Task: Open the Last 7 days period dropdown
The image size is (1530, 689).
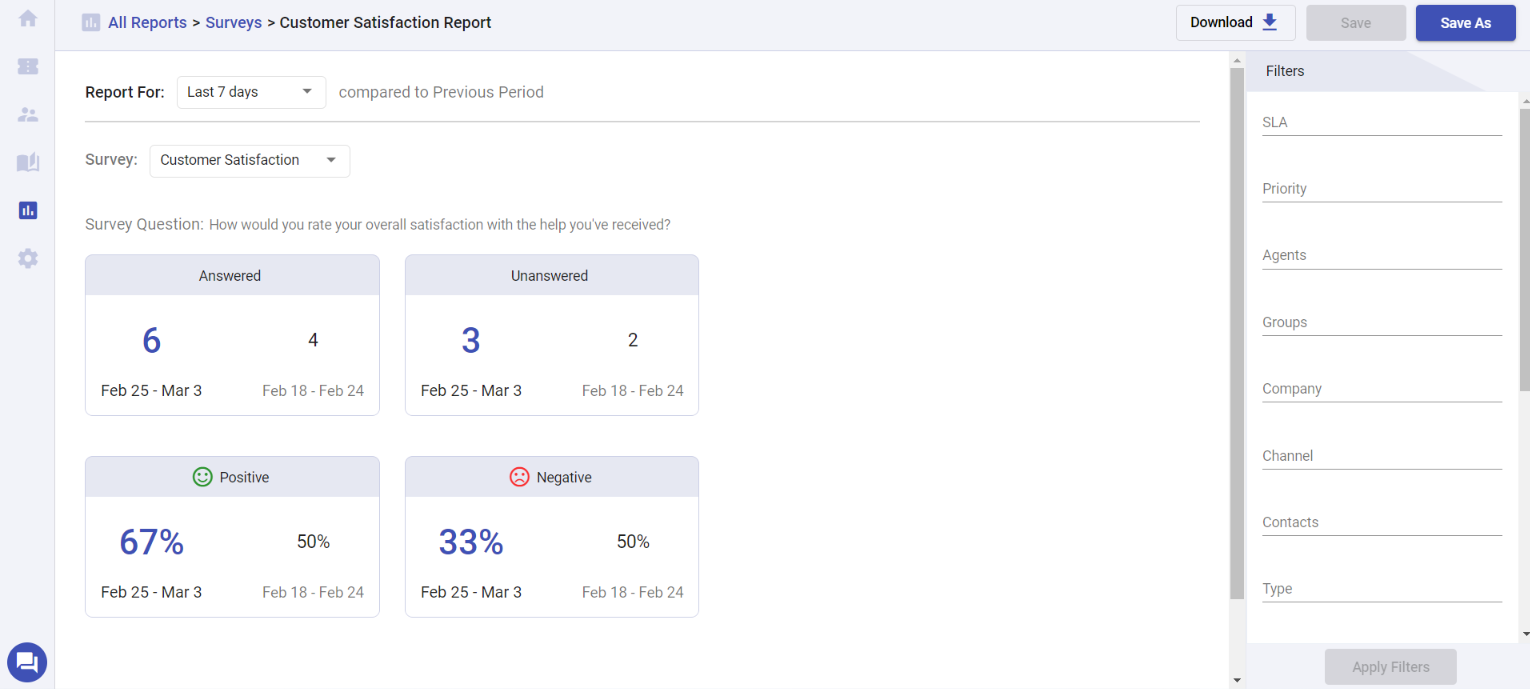Action: (x=251, y=92)
